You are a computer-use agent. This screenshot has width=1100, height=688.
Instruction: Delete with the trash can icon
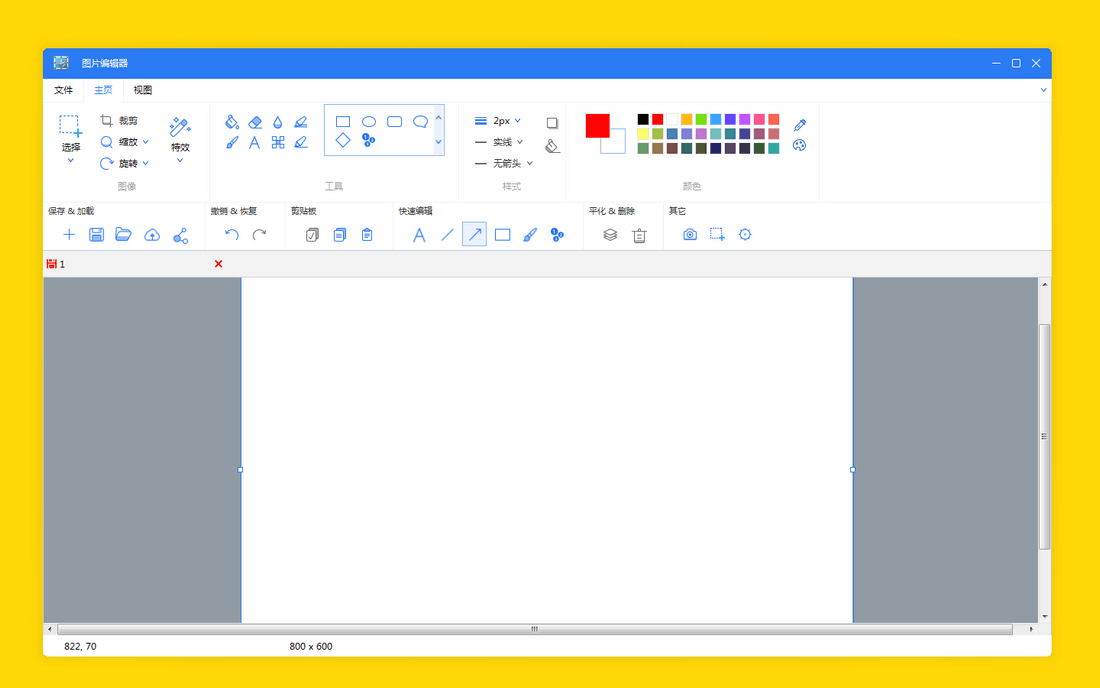(639, 235)
